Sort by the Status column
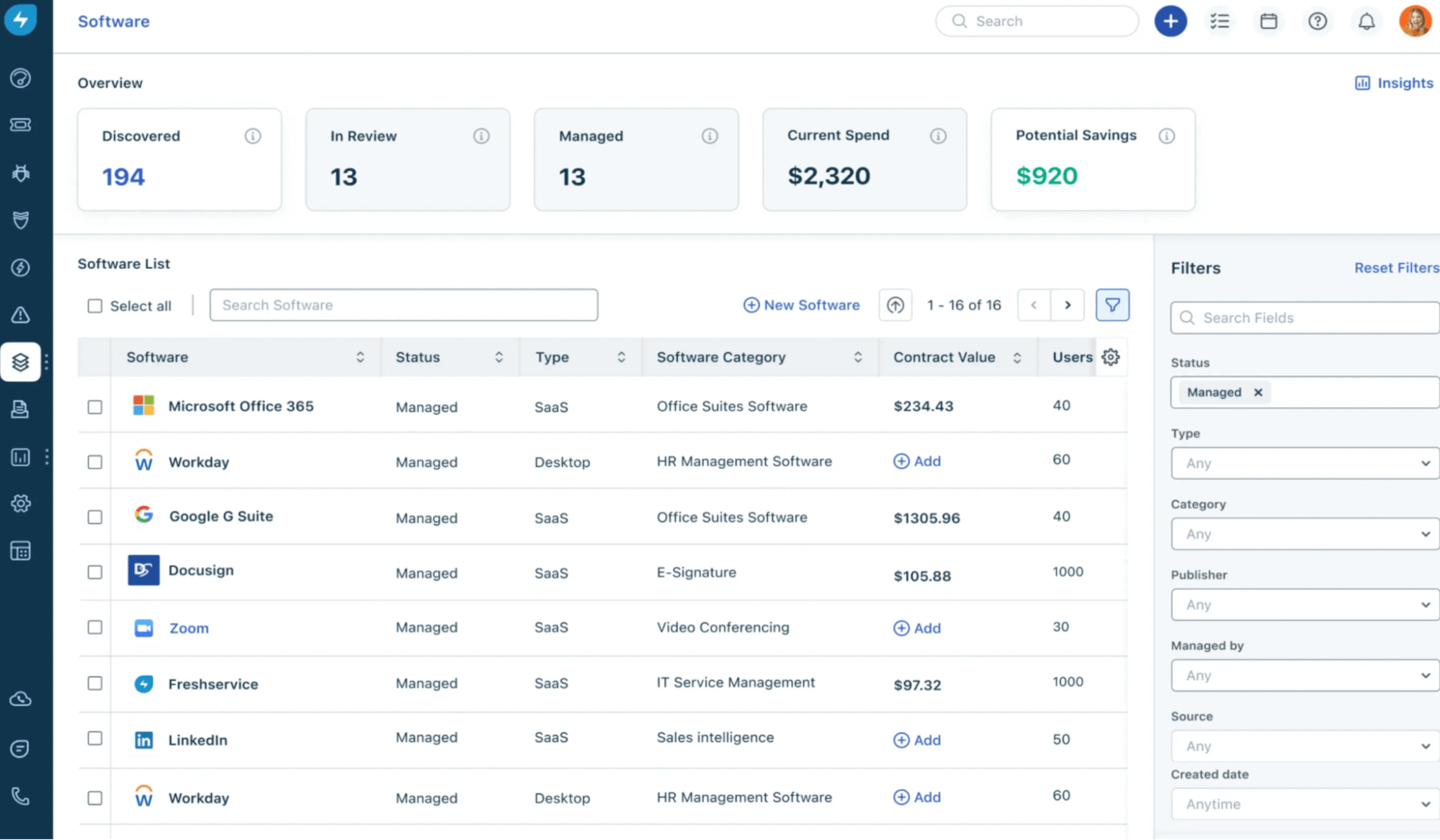Screen dimensions: 1440x840 click(x=498, y=357)
